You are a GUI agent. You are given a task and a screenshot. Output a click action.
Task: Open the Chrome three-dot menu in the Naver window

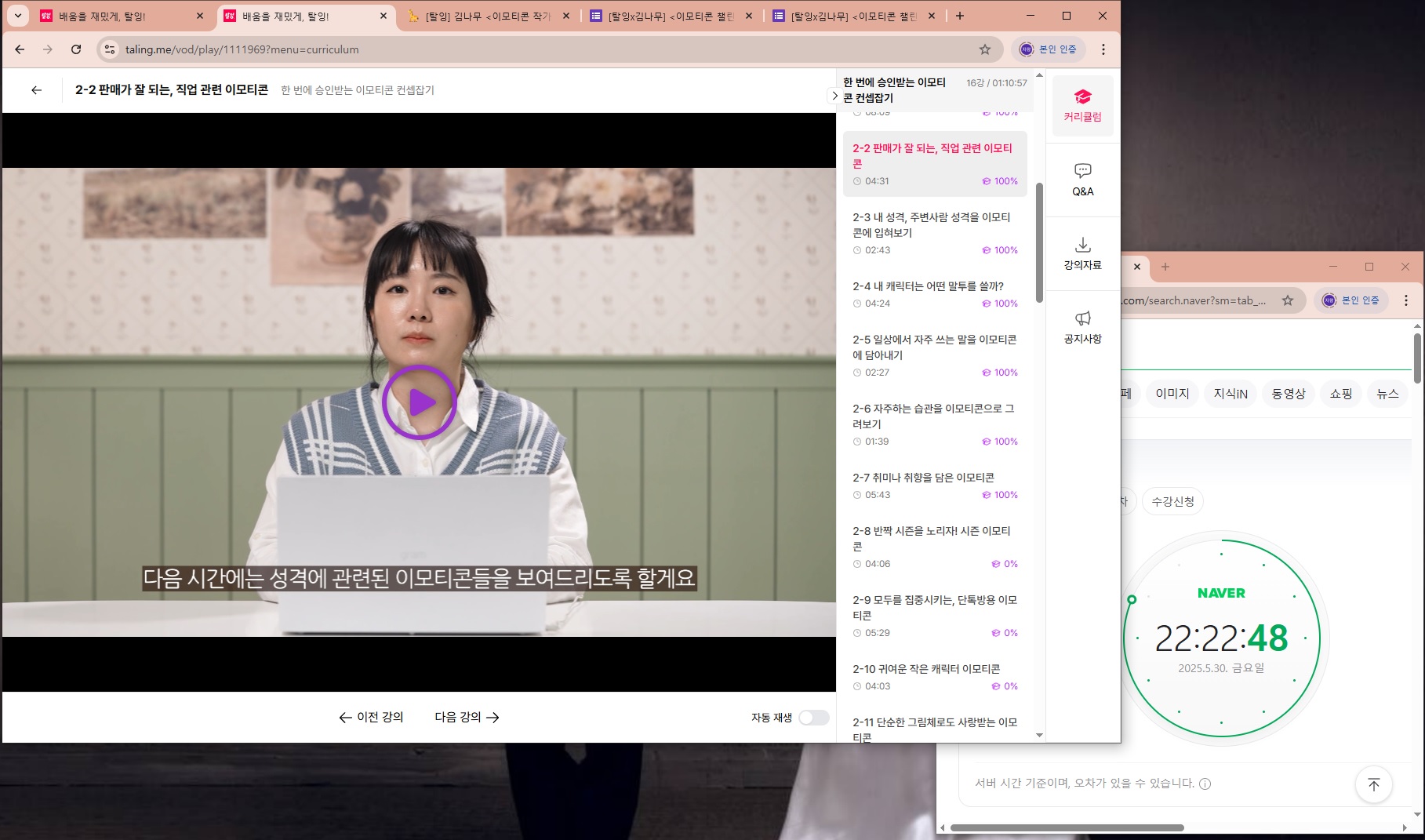(x=1406, y=300)
